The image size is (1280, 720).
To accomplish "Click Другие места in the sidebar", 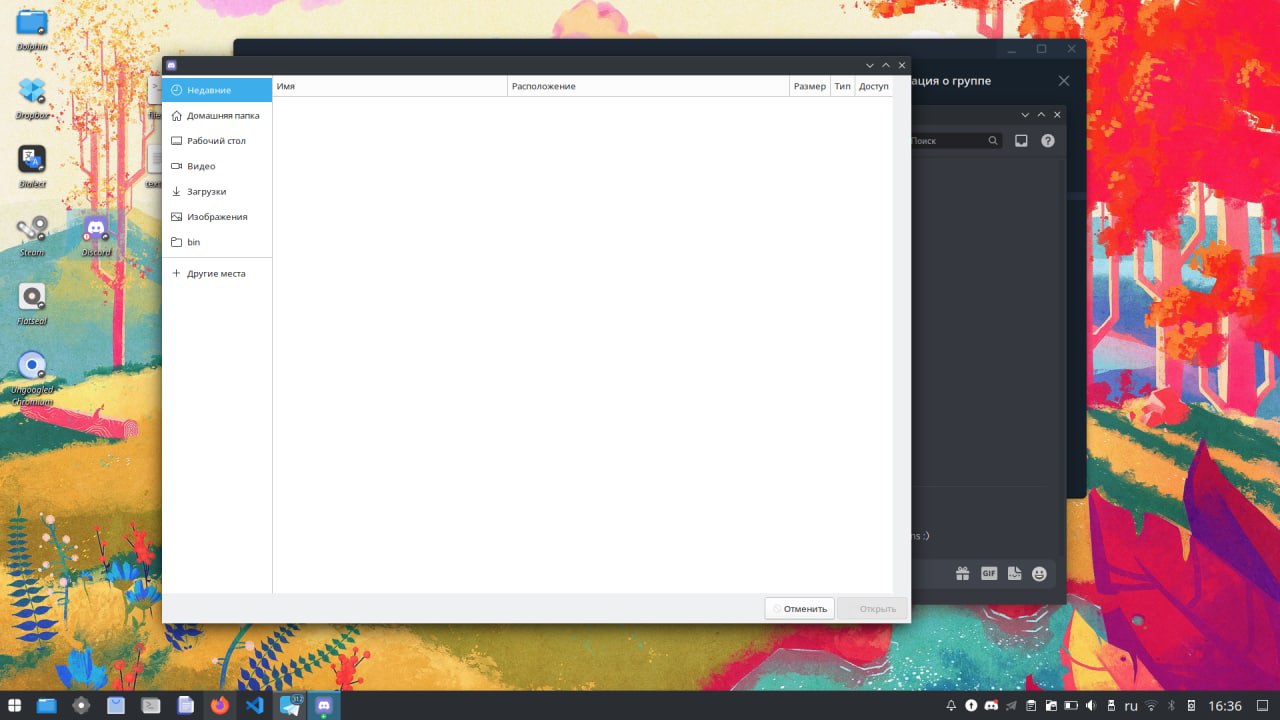I will pos(217,273).
